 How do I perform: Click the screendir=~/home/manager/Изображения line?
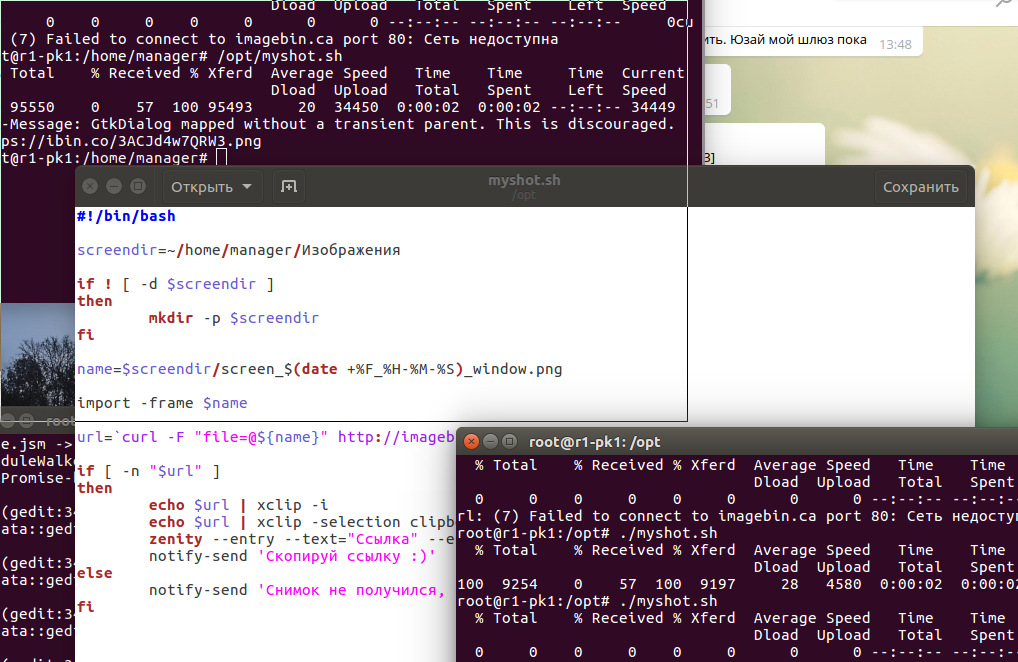(238, 250)
